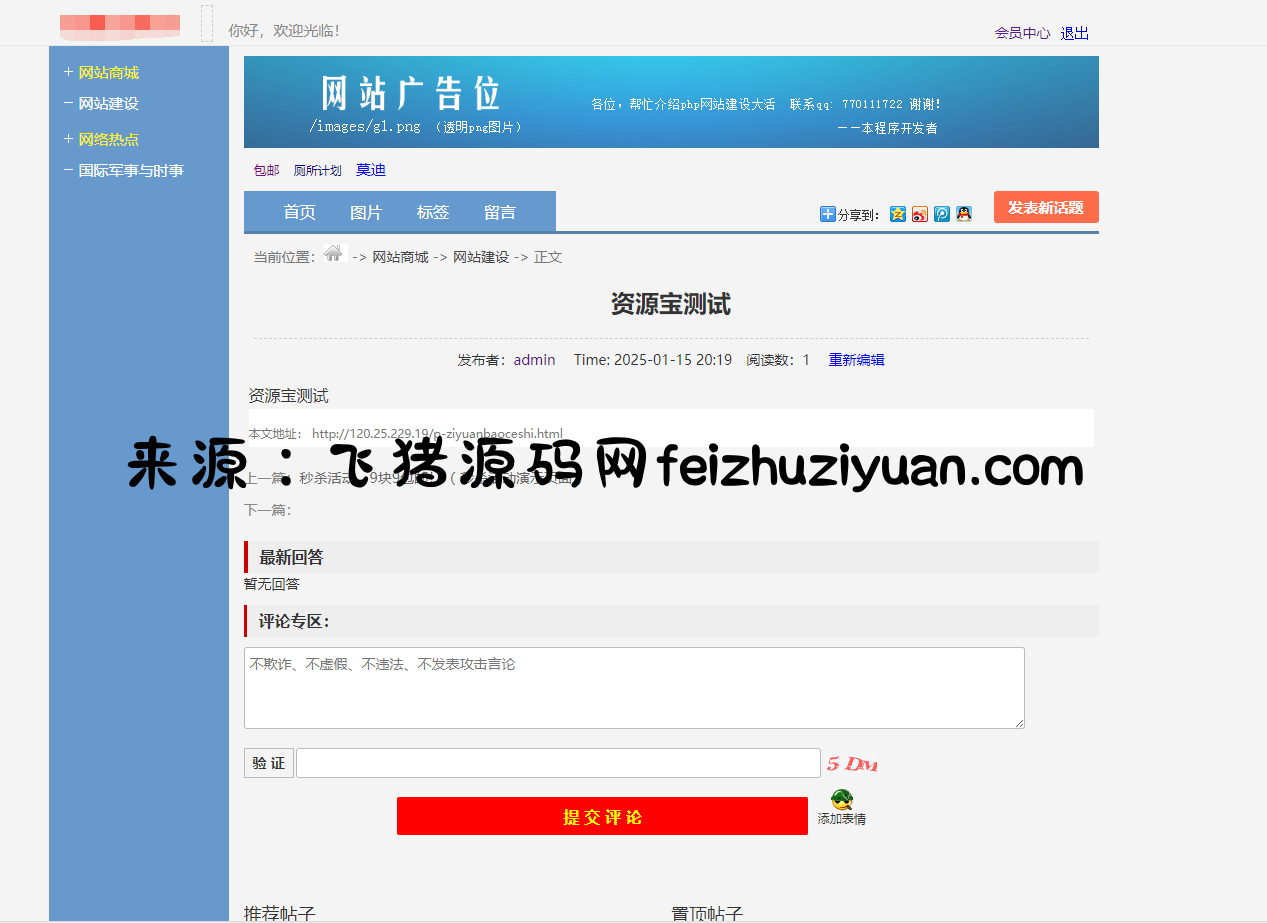
Task: Open the 标签 nav tab
Action: pyautogui.click(x=433, y=212)
